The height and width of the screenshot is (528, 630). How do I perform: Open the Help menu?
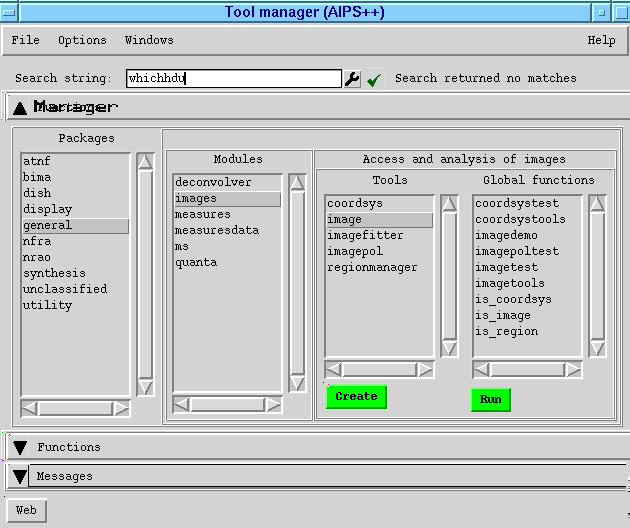[x=601, y=40]
